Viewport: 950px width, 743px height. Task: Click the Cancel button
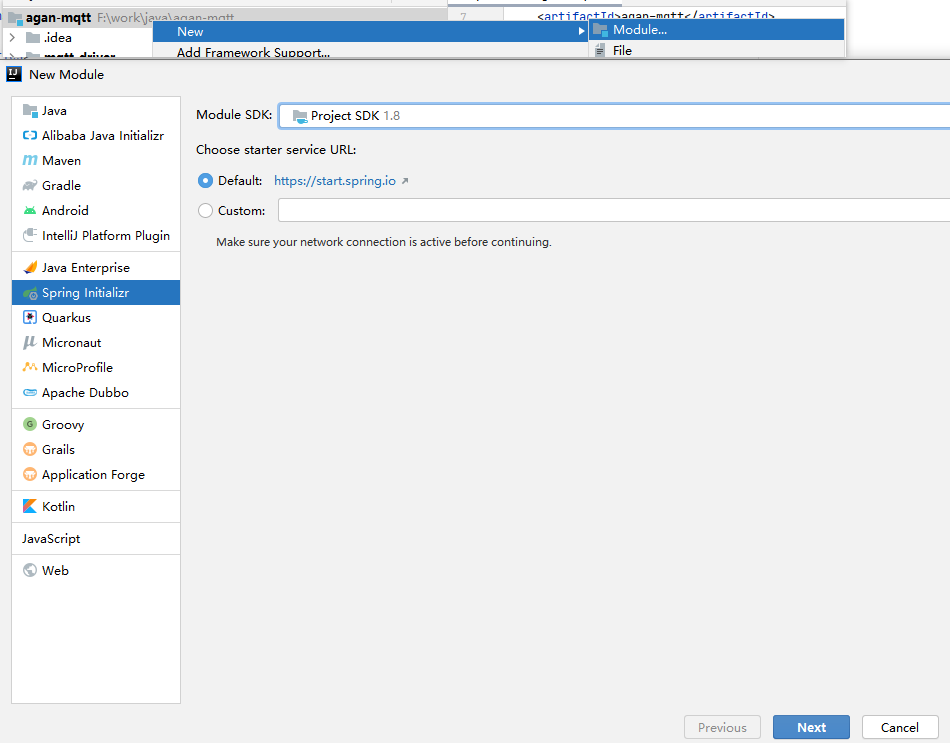coord(900,728)
